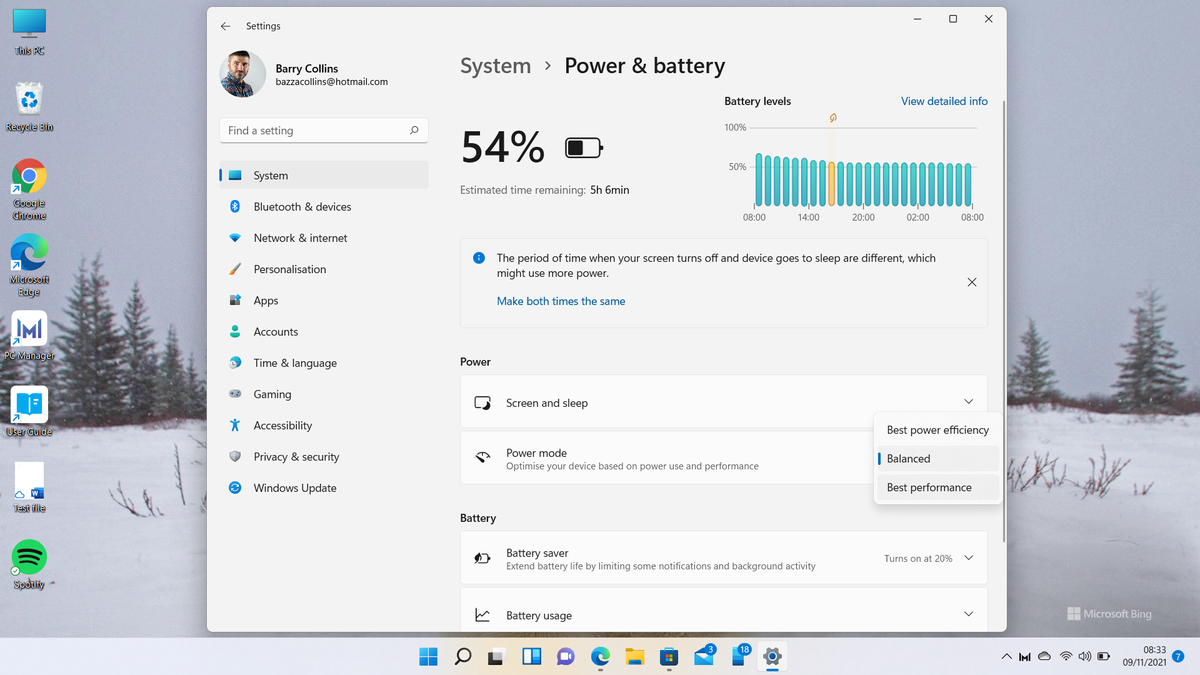Open Accessibility settings
1200x675 pixels.
click(x=285, y=425)
